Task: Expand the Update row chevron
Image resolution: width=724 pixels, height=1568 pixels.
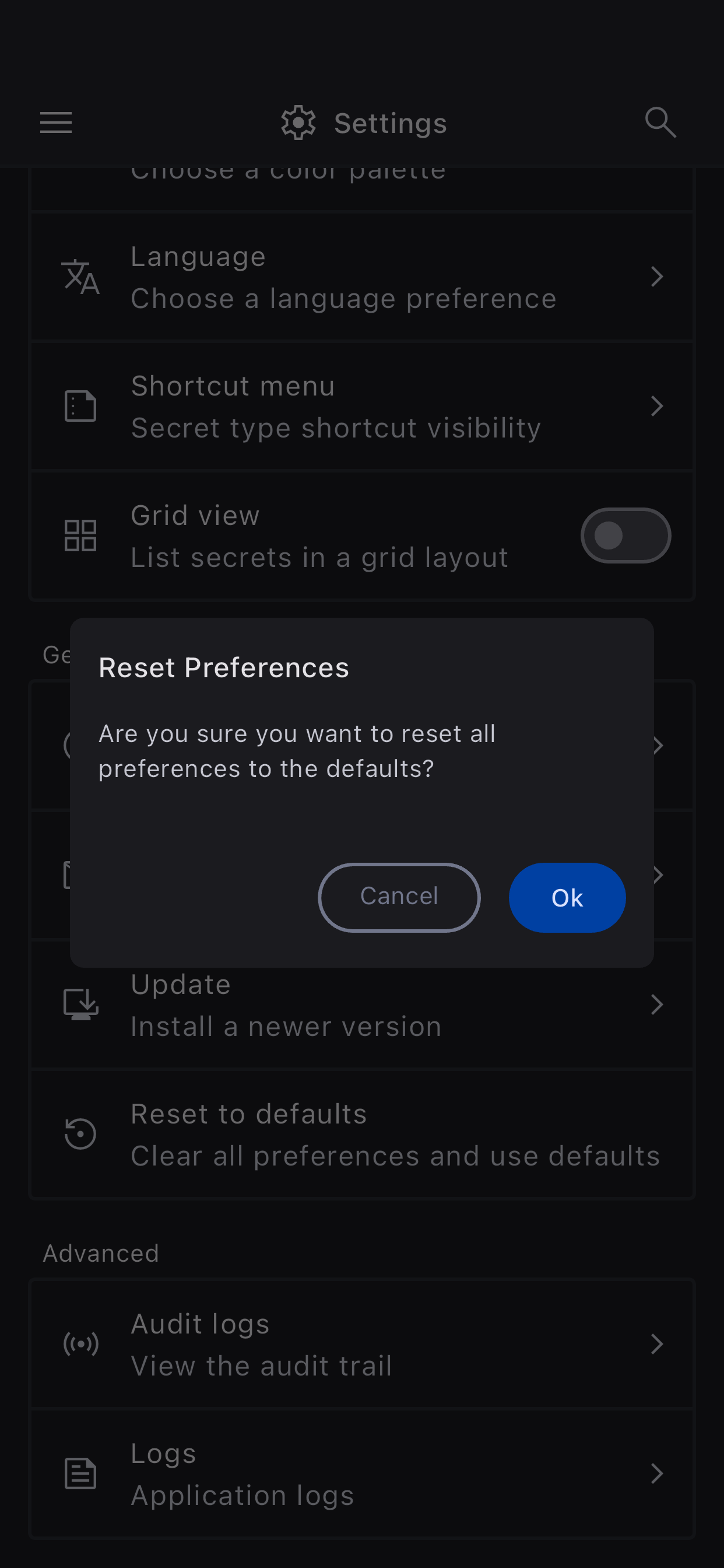Action: click(656, 1005)
